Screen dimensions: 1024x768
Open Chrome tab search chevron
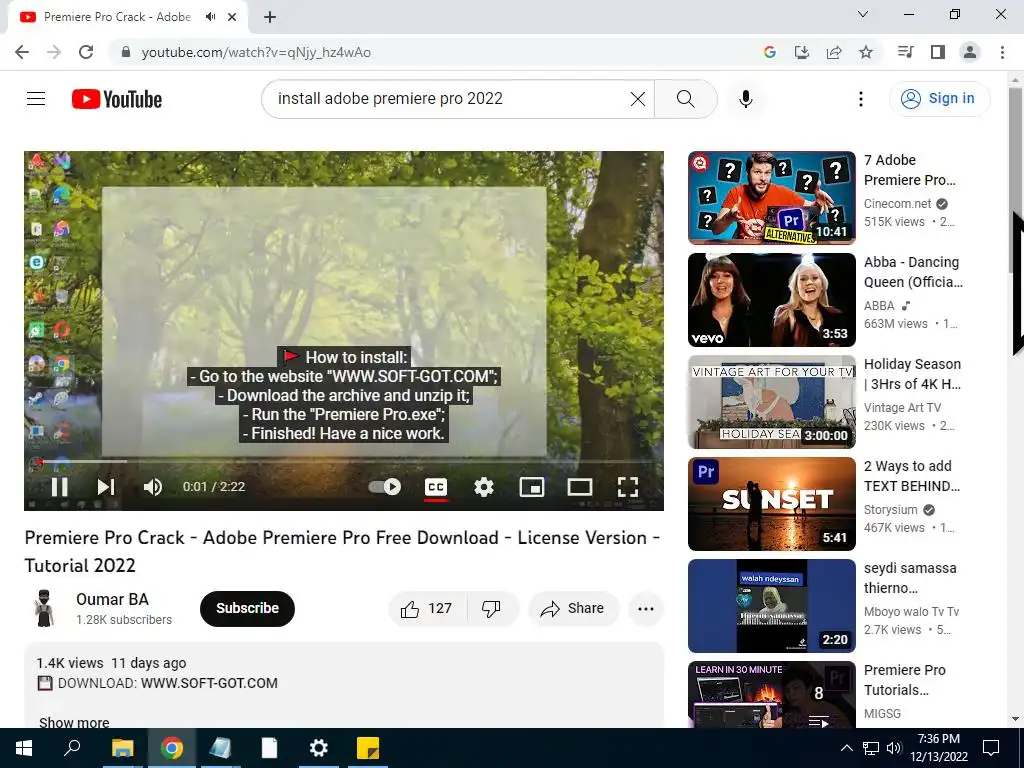point(863,14)
